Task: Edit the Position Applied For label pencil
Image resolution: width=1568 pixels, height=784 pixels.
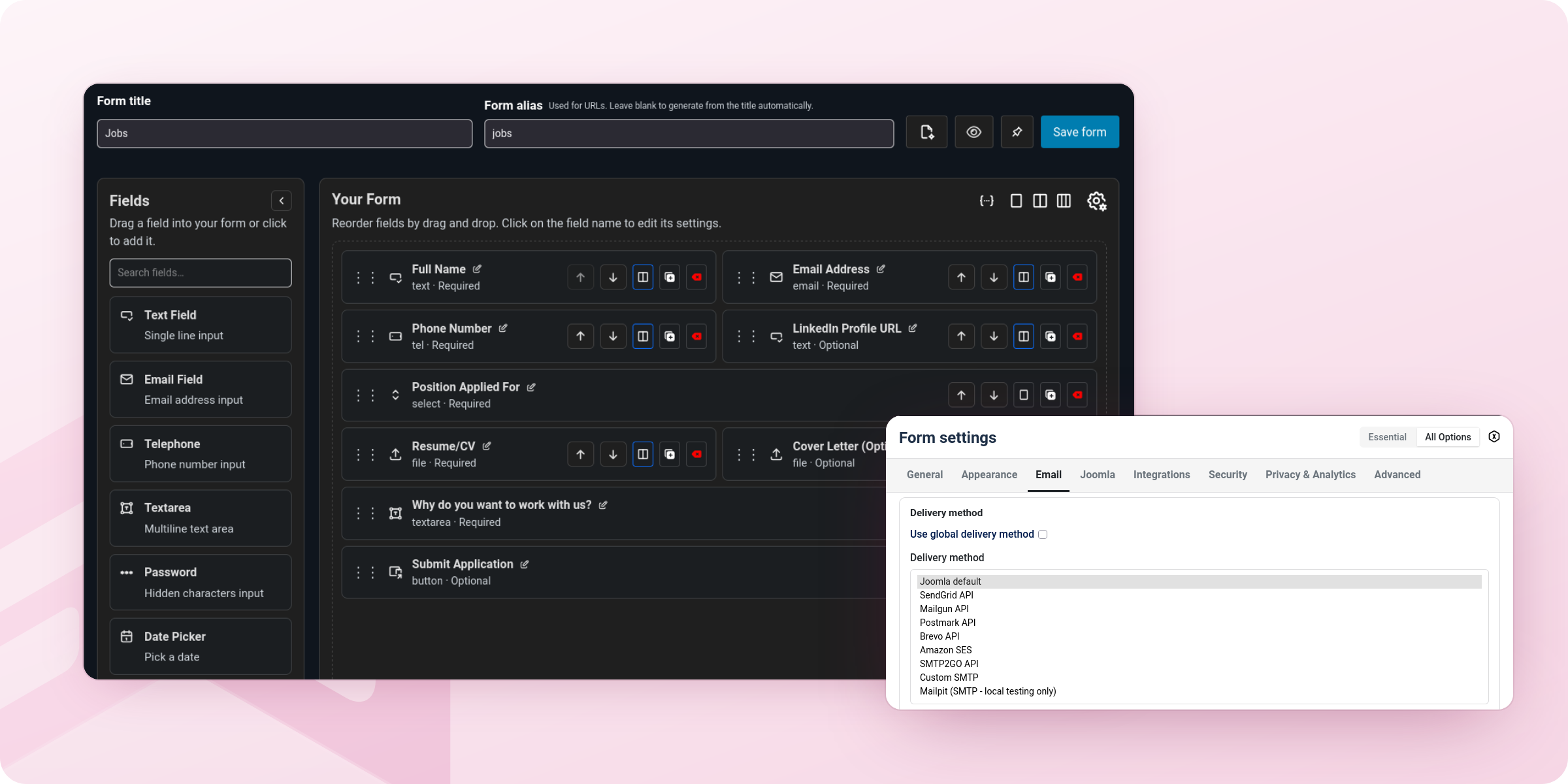Action: coord(531,387)
